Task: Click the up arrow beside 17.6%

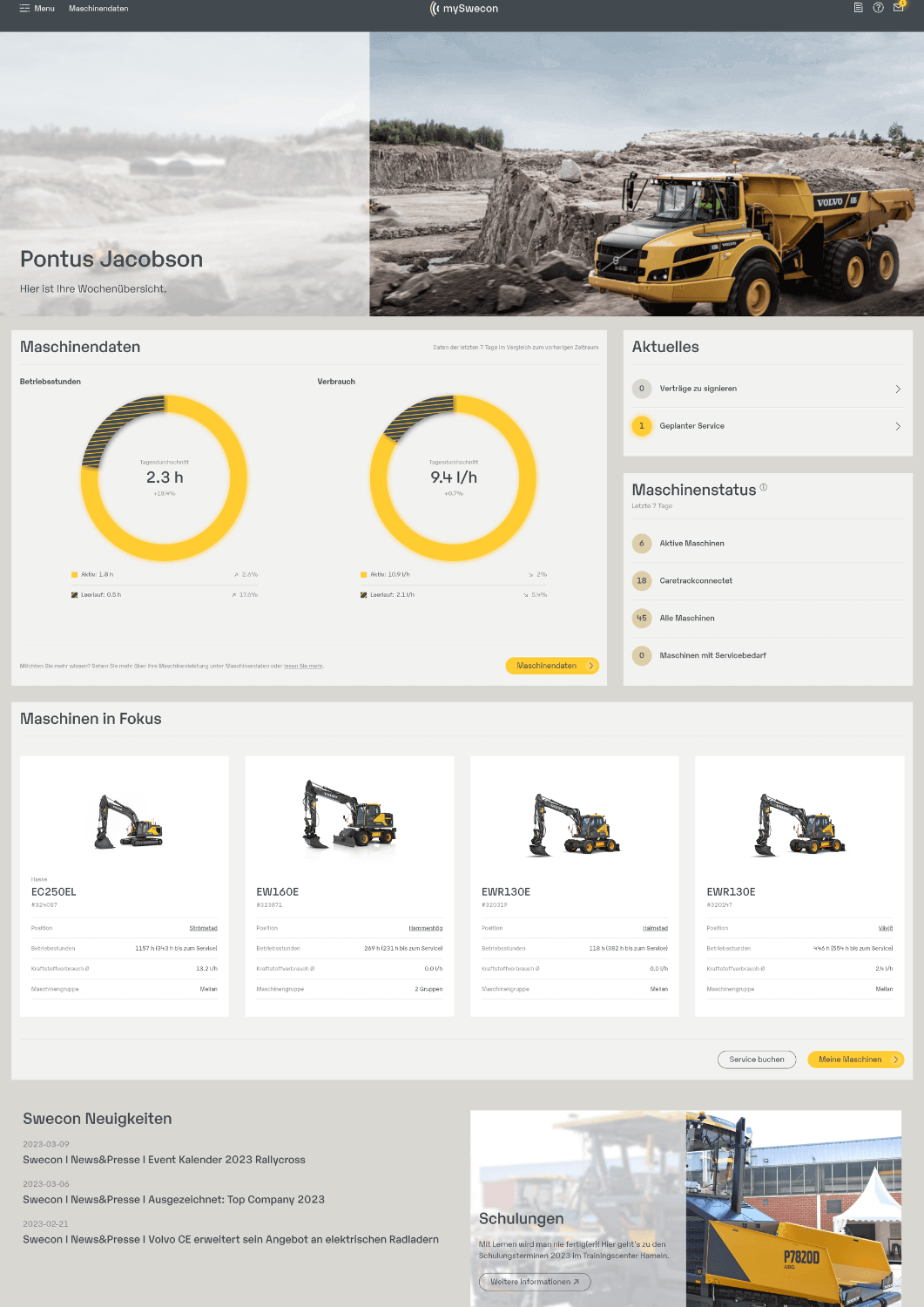Action: [x=233, y=595]
